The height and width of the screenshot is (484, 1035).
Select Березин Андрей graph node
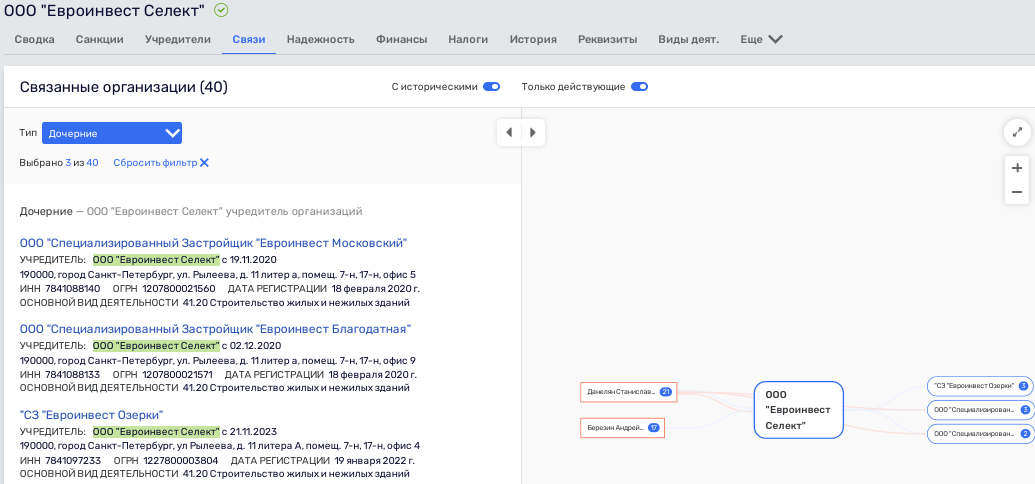coord(622,428)
